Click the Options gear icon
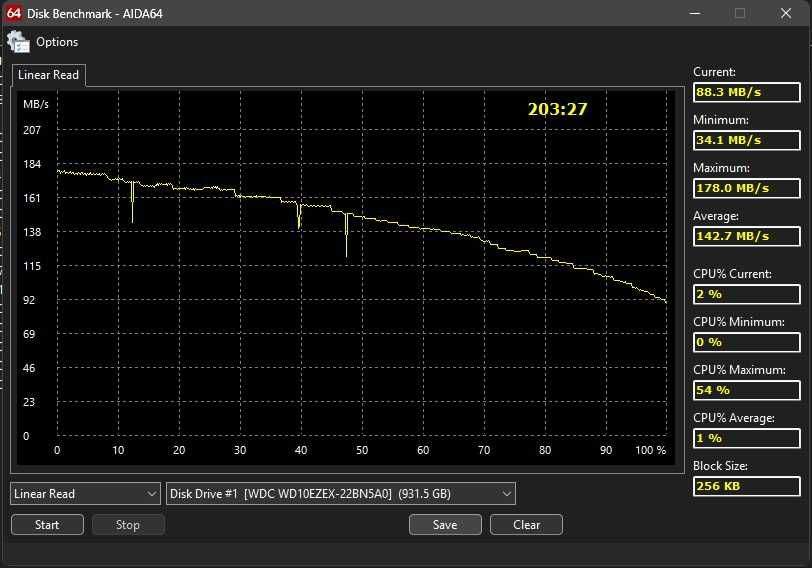This screenshot has width=812, height=568. [x=18, y=42]
